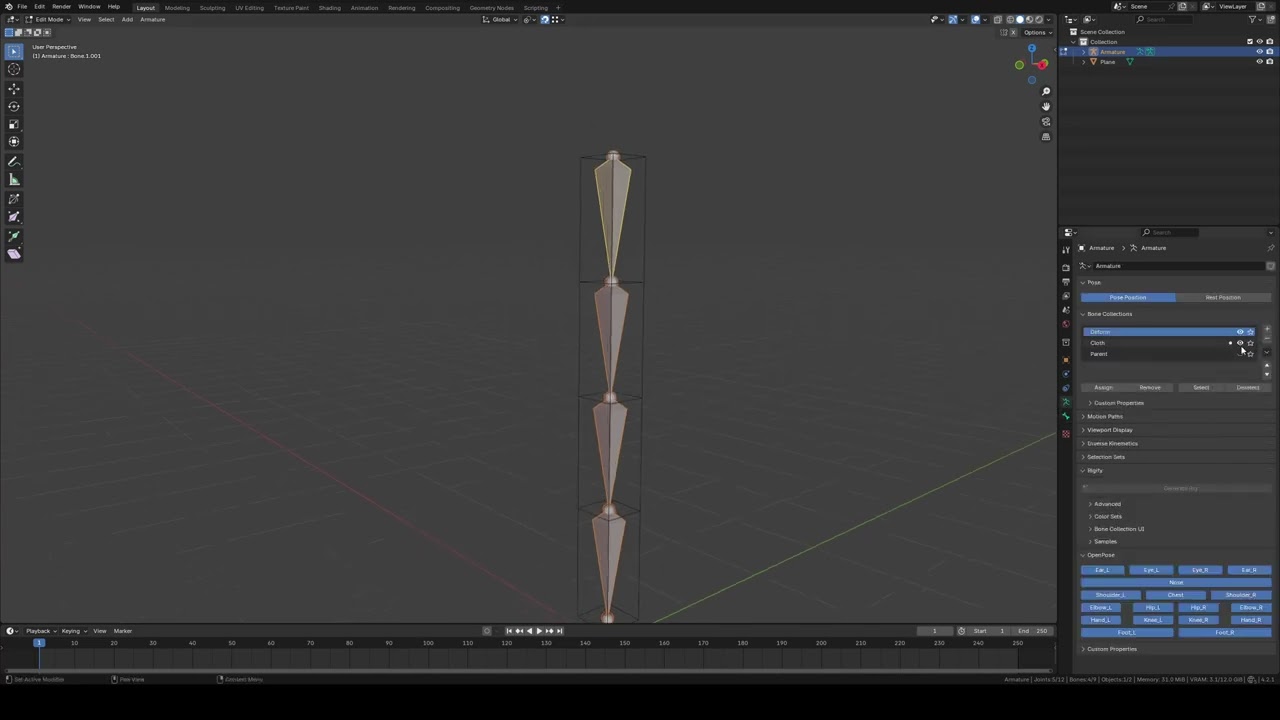The width and height of the screenshot is (1280, 720).
Task: Open the outliner filter funnel
Action: 1253,19
